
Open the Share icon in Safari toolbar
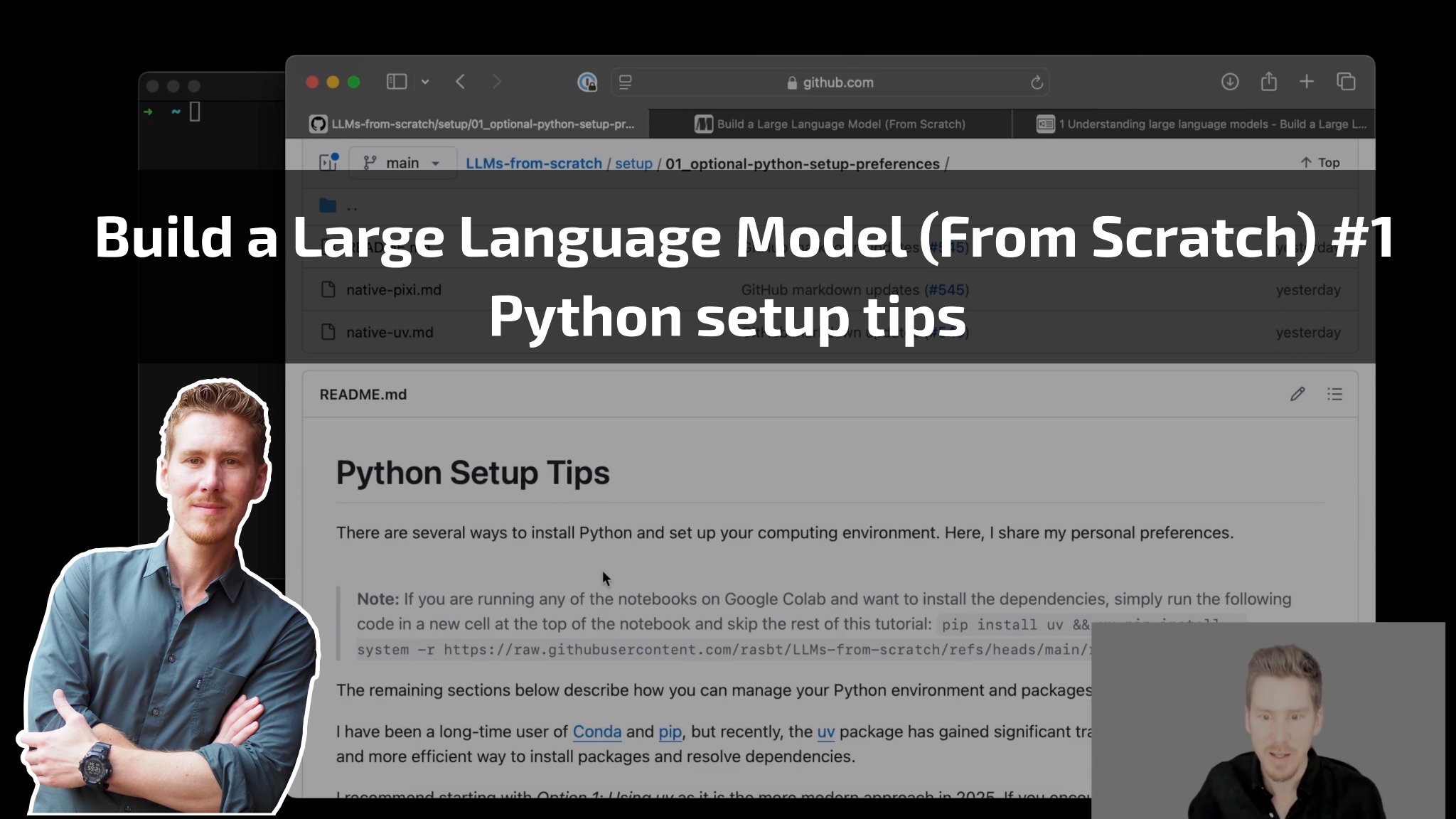pyautogui.click(x=1269, y=81)
